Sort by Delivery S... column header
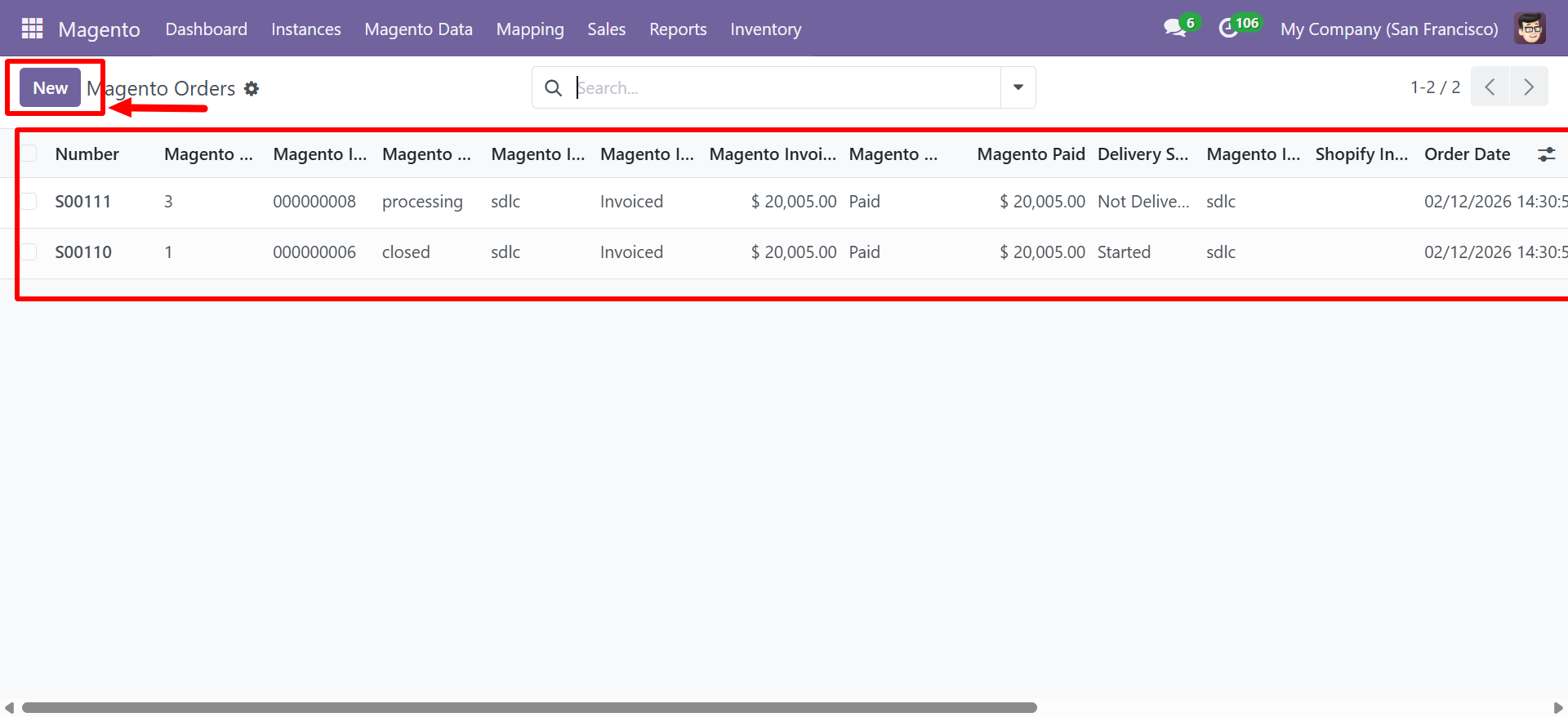This screenshot has width=1568, height=717. pos(1143,154)
